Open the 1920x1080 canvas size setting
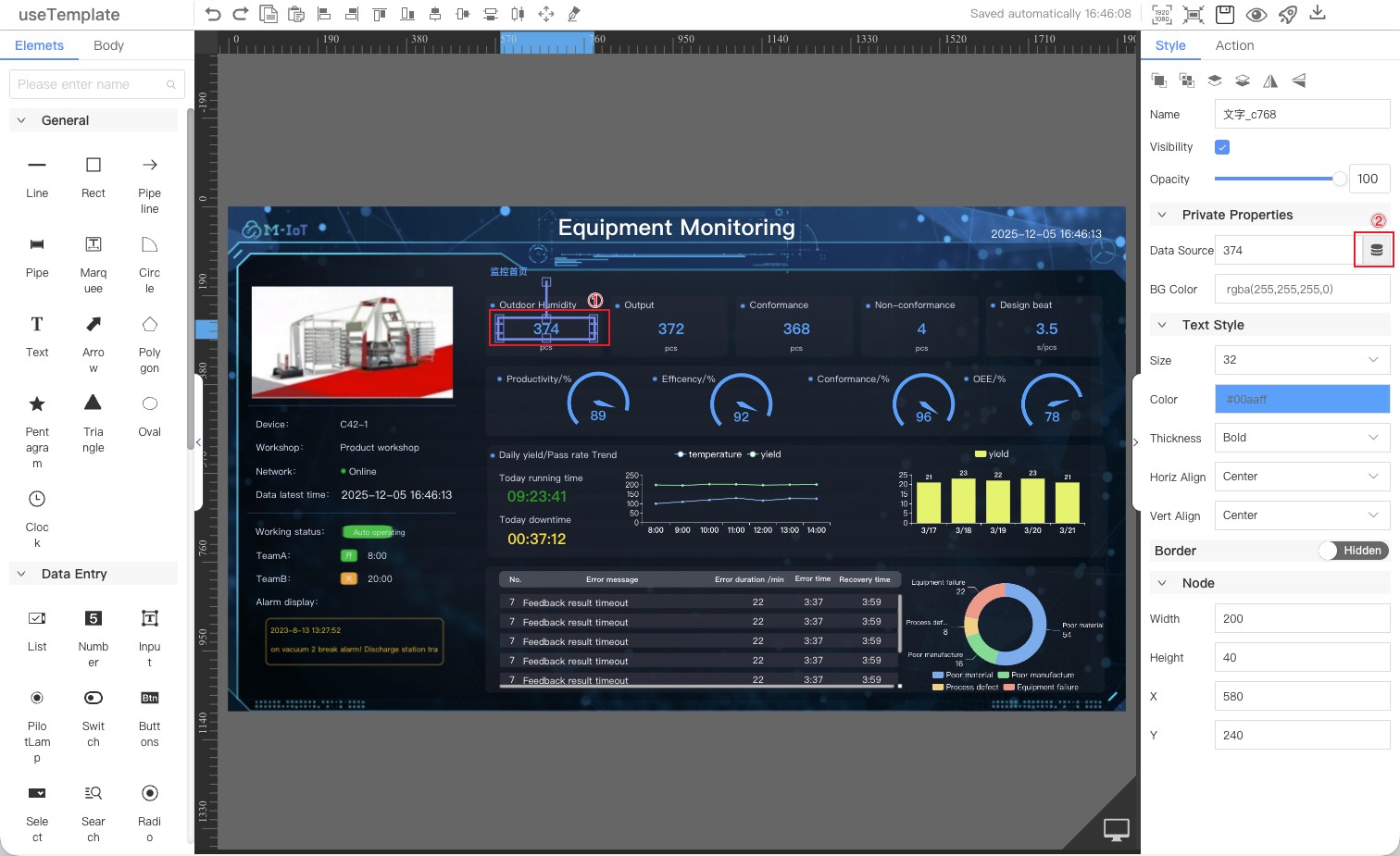The height and width of the screenshot is (856, 1400). 1161,14
